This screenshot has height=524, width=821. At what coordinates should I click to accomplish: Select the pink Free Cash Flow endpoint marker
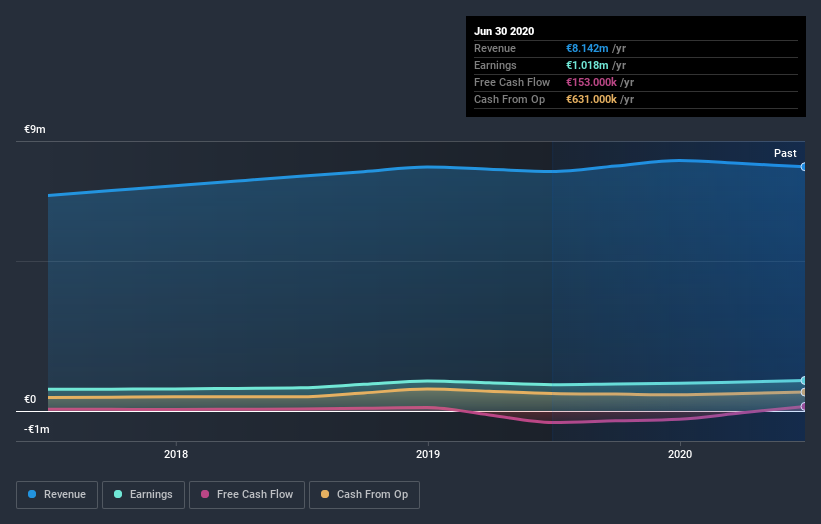click(804, 406)
